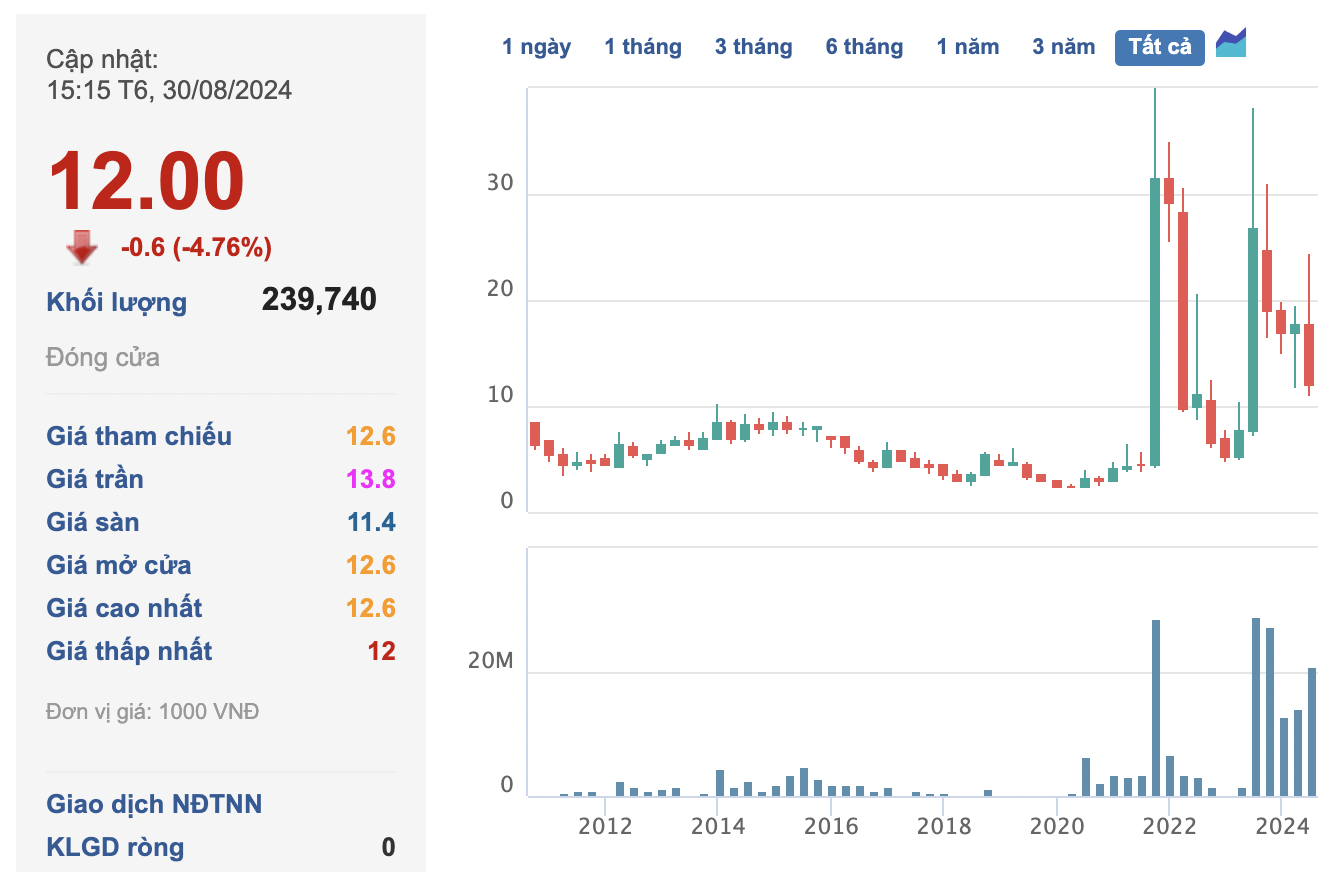The image size is (1336, 872).
Task: Click the 'Đơn vị giá: 1000 VNĐ' note
Action: tap(153, 712)
